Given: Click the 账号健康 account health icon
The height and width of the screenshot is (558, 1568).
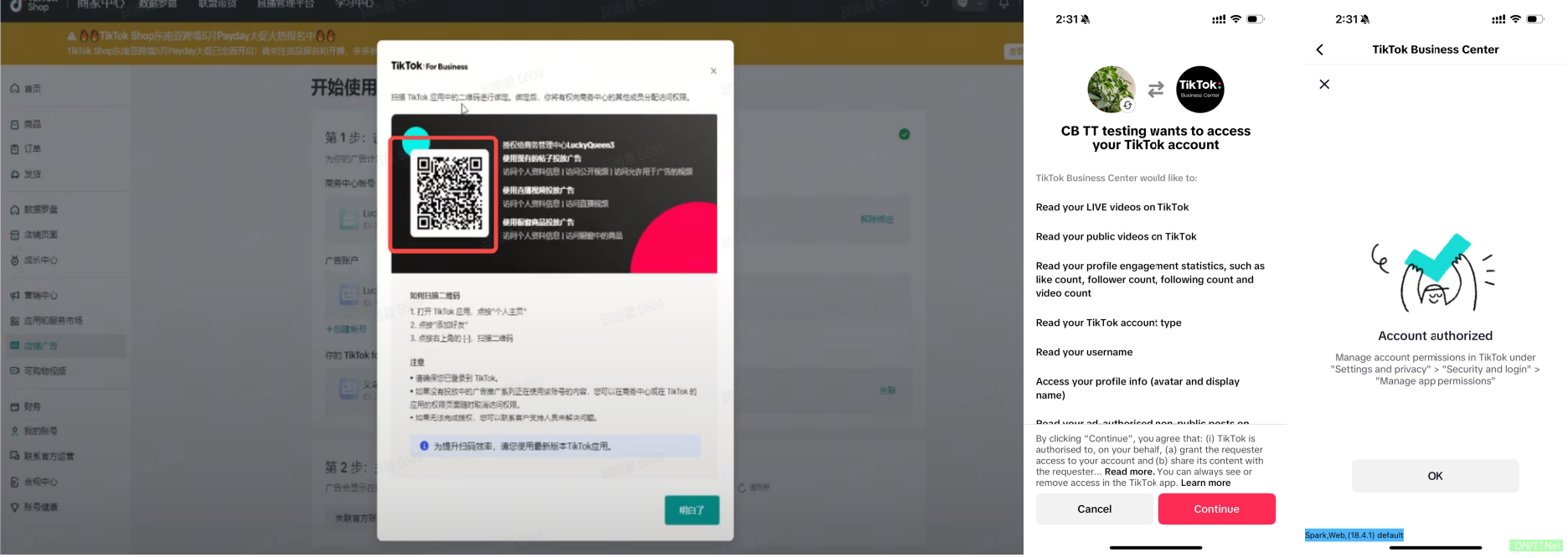Looking at the screenshot, I should [15, 507].
